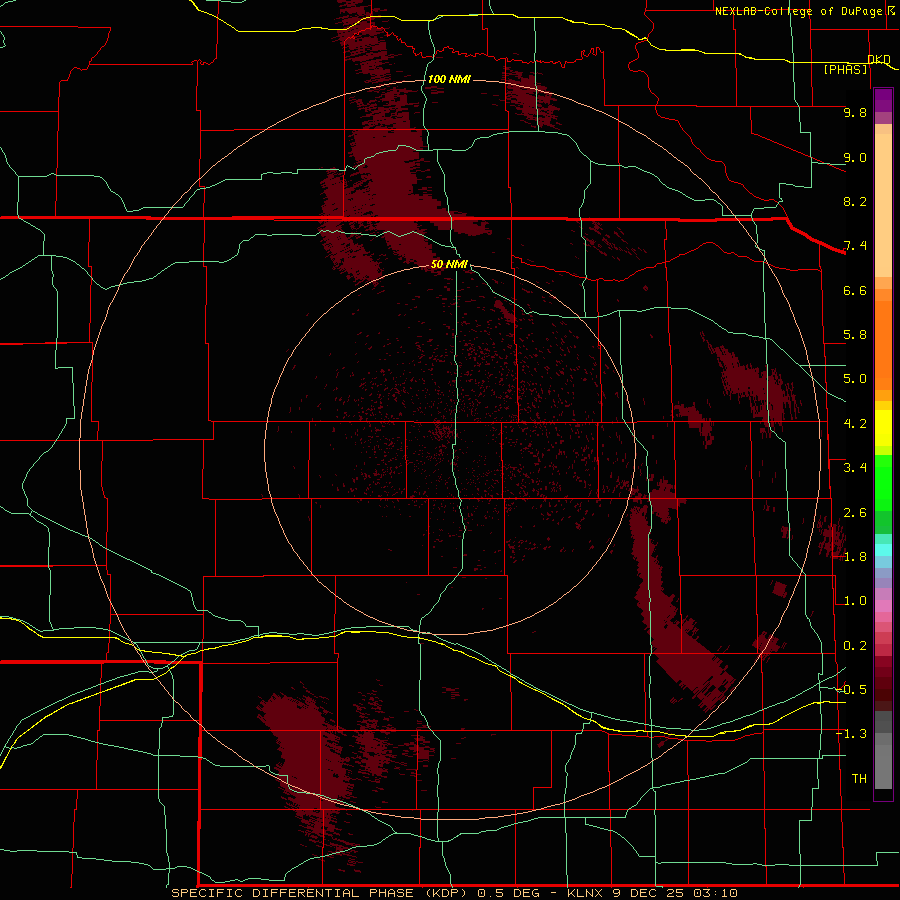
Task: Click the 4.2 scale value
Action: 855,424
